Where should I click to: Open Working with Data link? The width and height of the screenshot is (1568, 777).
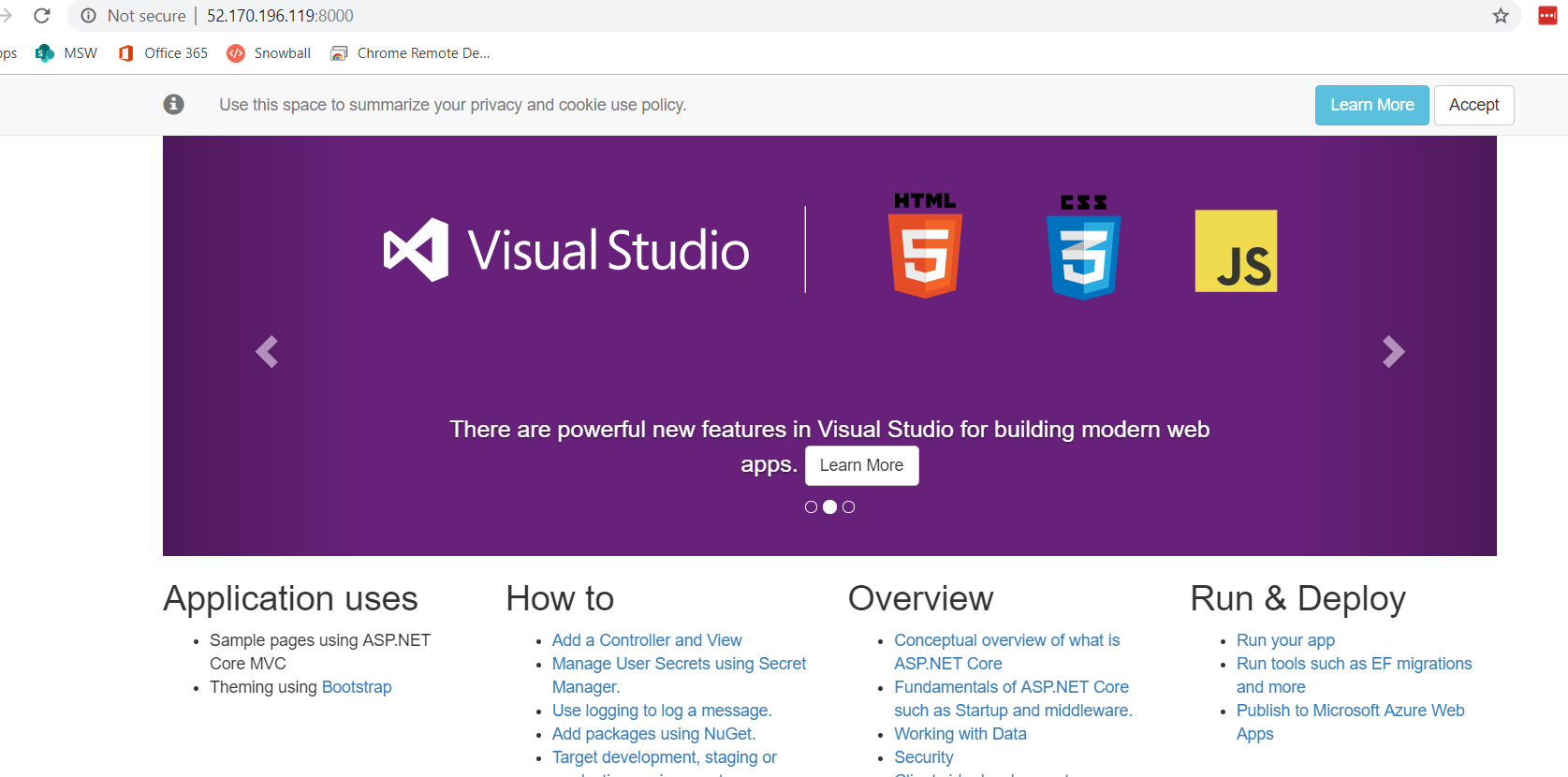pyautogui.click(x=960, y=734)
